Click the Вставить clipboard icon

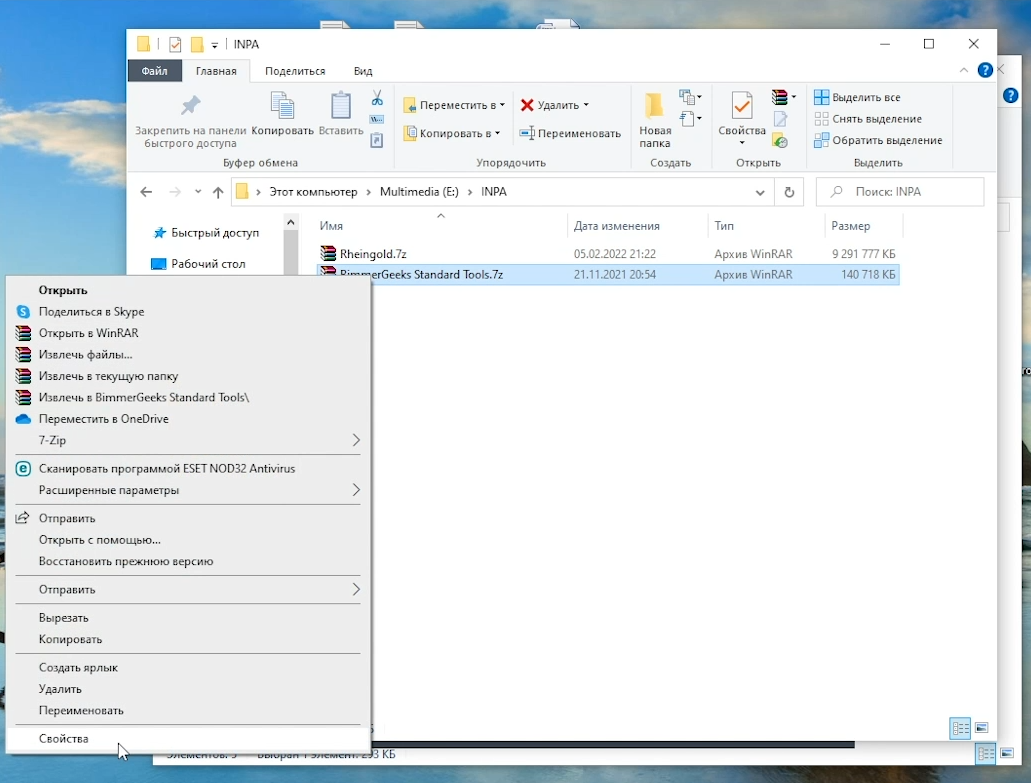click(341, 106)
